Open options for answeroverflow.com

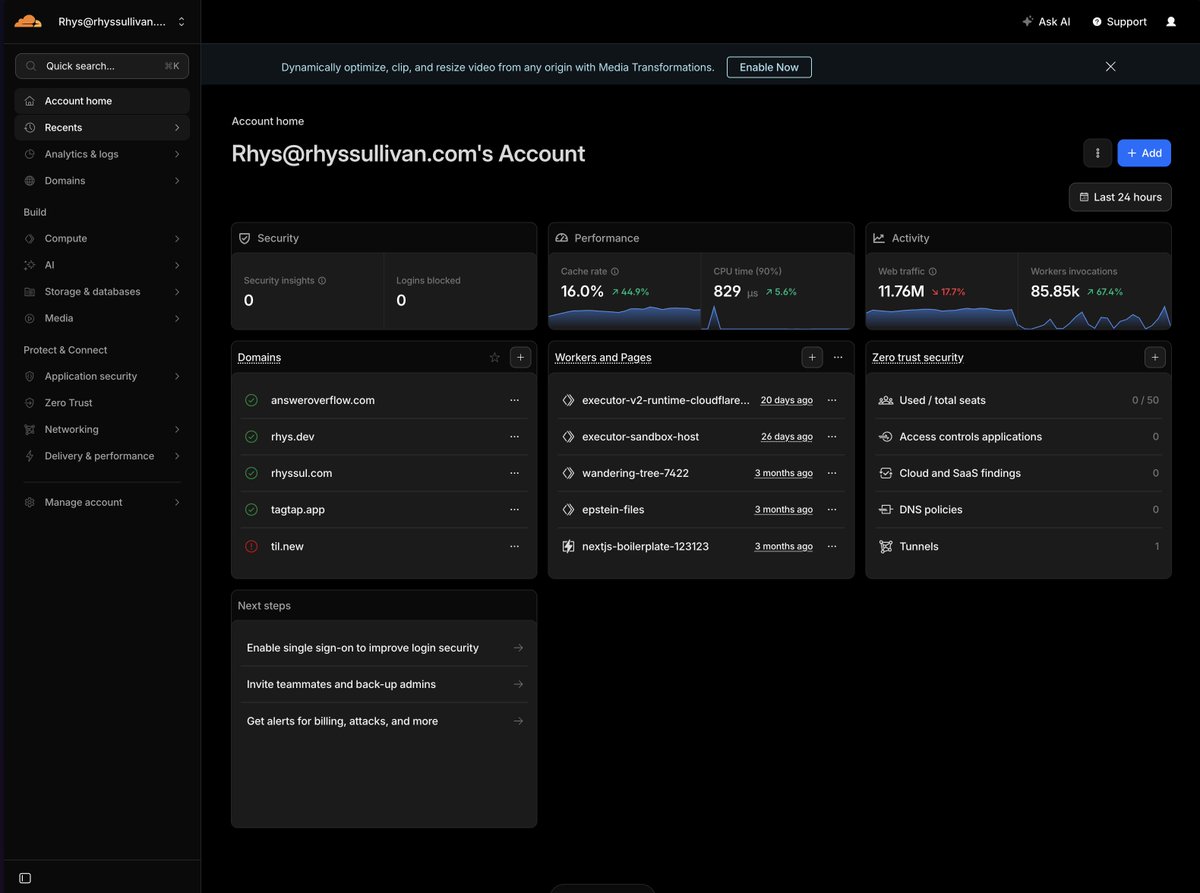point(514,400)
